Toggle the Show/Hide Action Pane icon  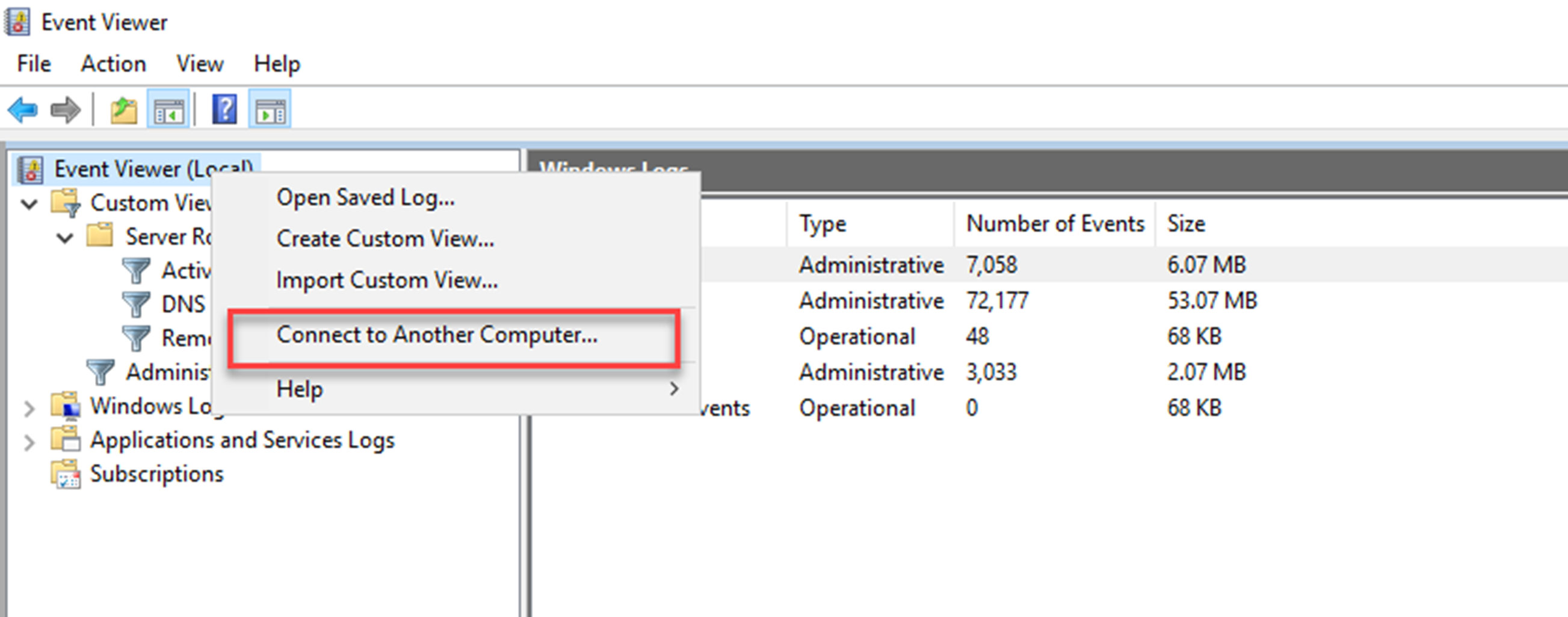tap(270, 110)
